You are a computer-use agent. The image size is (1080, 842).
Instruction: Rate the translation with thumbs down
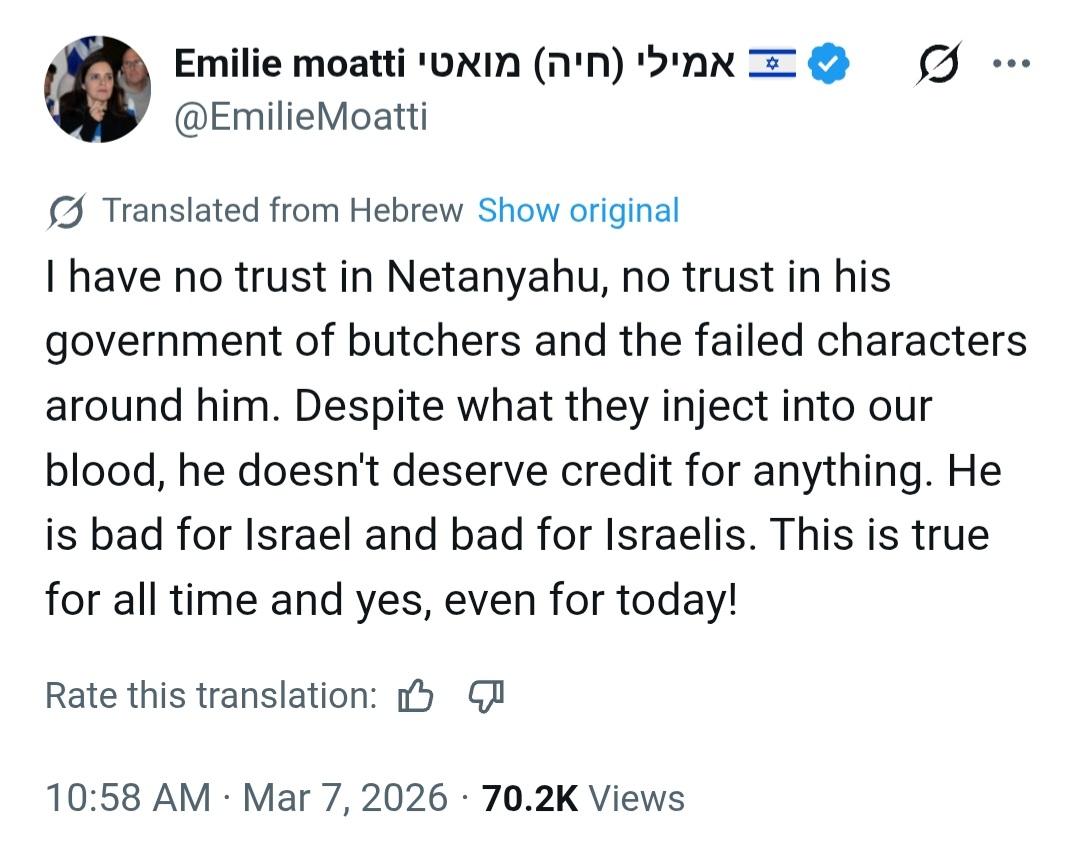486,696
